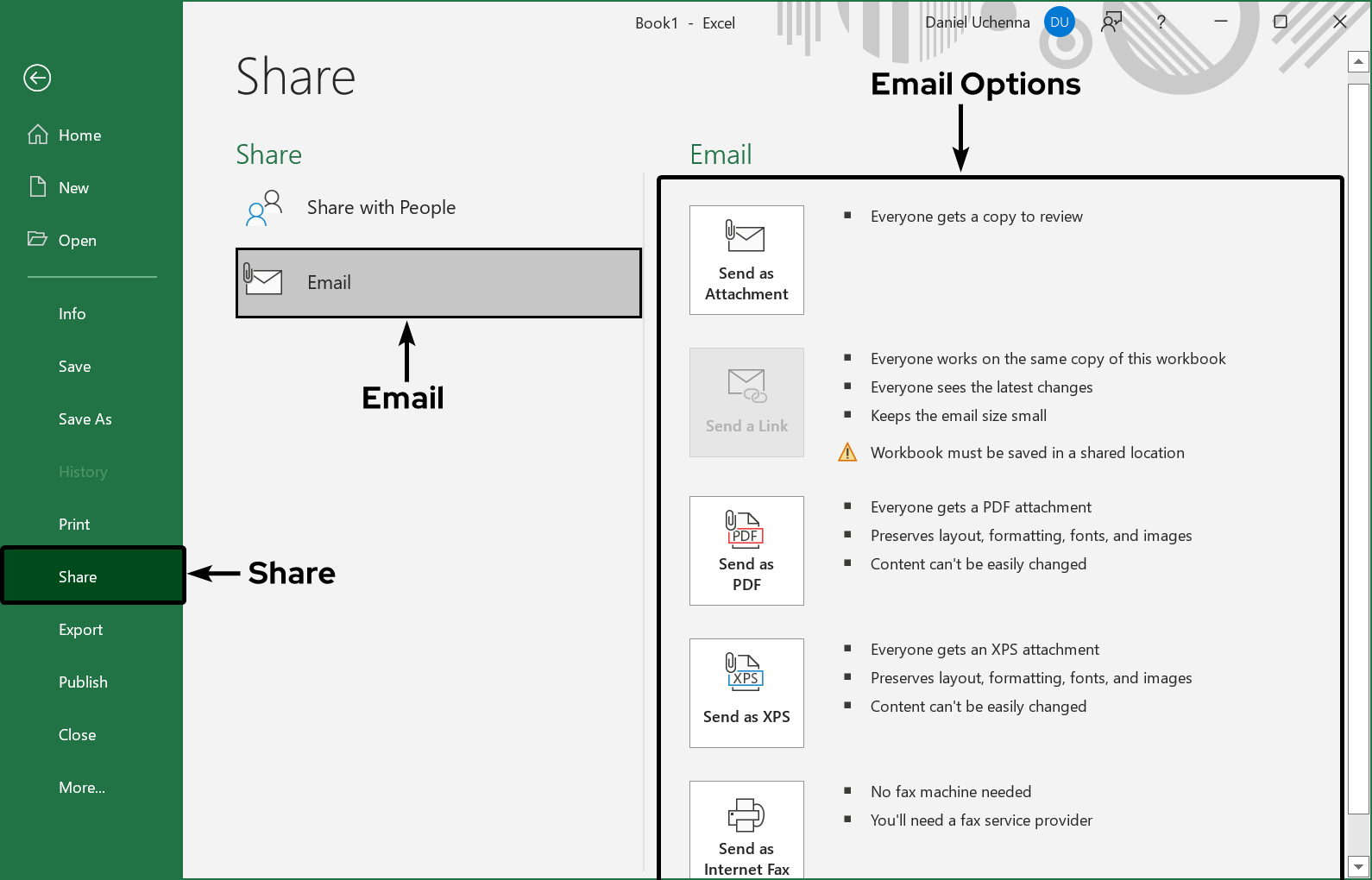This screenshot has width=1372, height=880.
Task: Click Send as Internet Fax button
Action: tap(746, 830)
